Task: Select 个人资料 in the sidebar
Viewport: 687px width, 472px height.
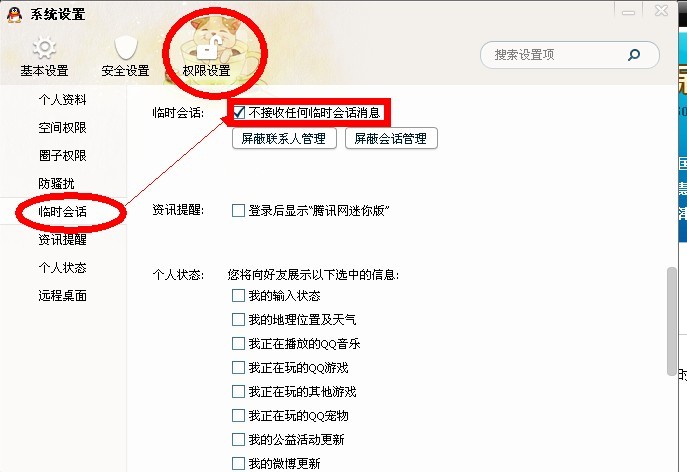Action: pos(62,99)
